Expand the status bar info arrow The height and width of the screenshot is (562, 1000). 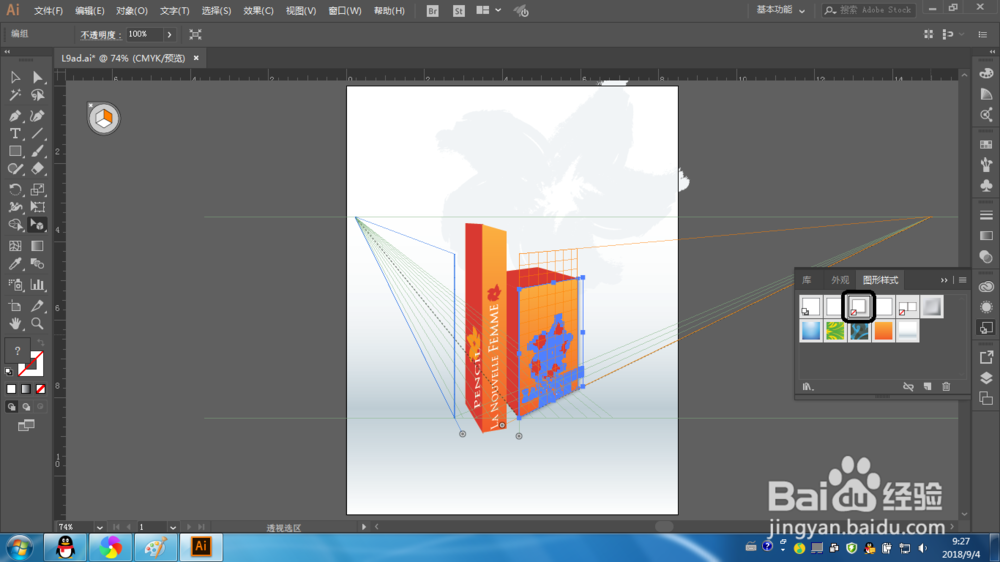click(x=364, y=527)
